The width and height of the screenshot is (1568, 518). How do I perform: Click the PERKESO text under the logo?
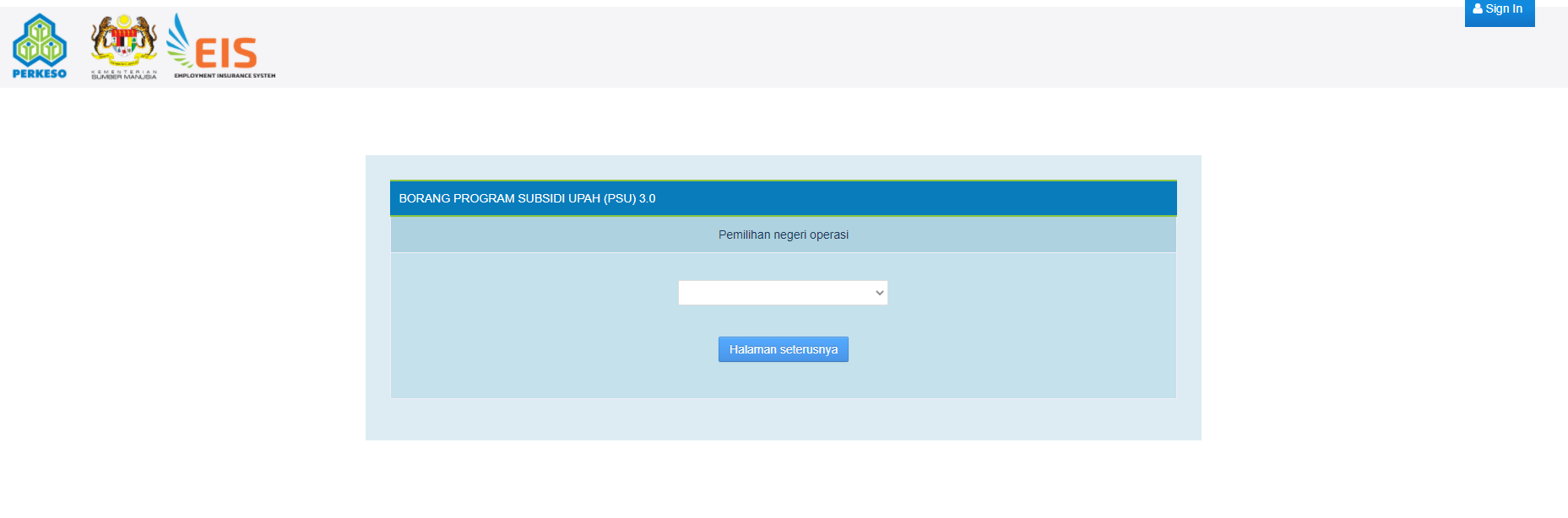point(40,73)
